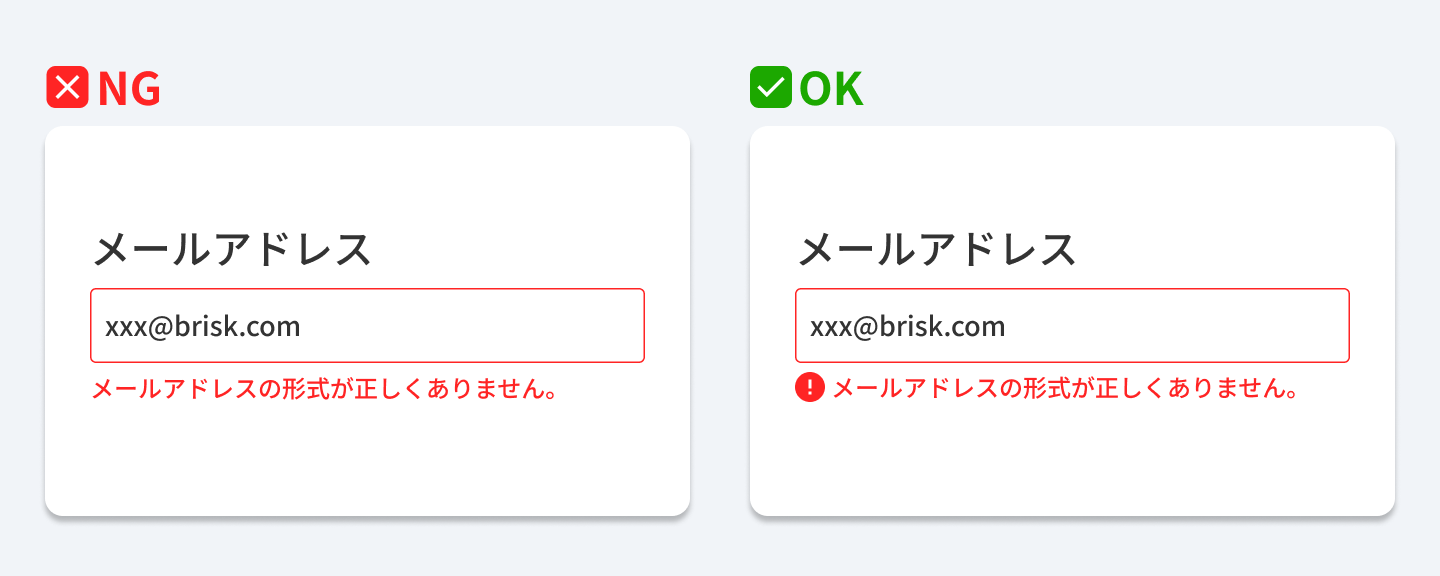
Task: Select the メールアドレス label in OK card
Action: click(x=937, y=249)
